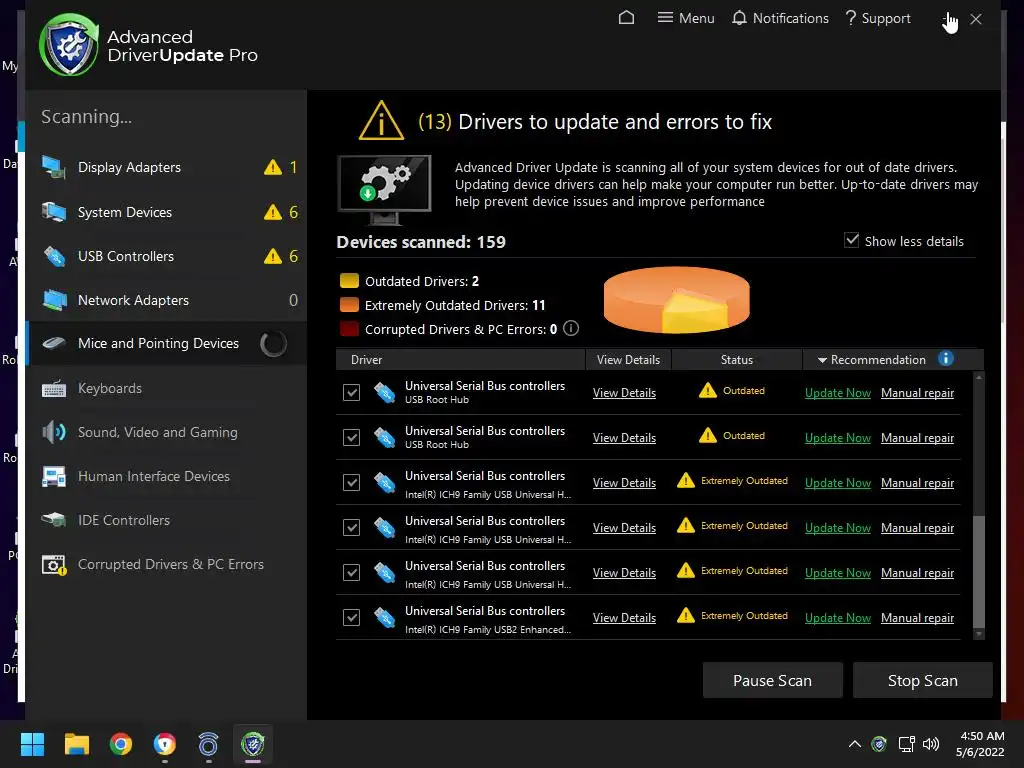Click Update Now for ICH9 USB2 Enhanced row
This screenshot has height=768, width=1024.
(838, 618)
